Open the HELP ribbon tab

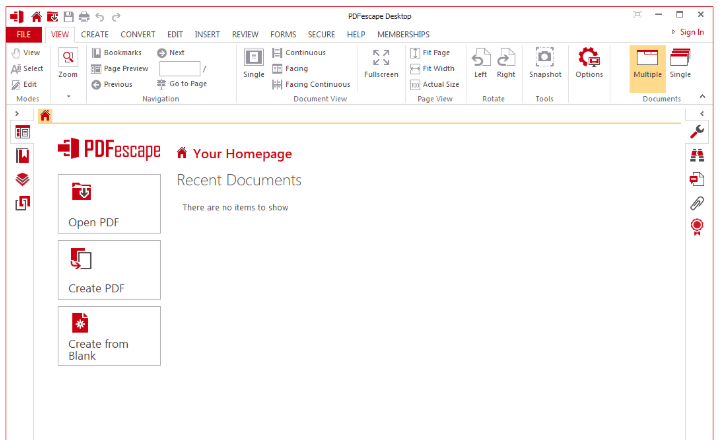click(x=356, y=35)
